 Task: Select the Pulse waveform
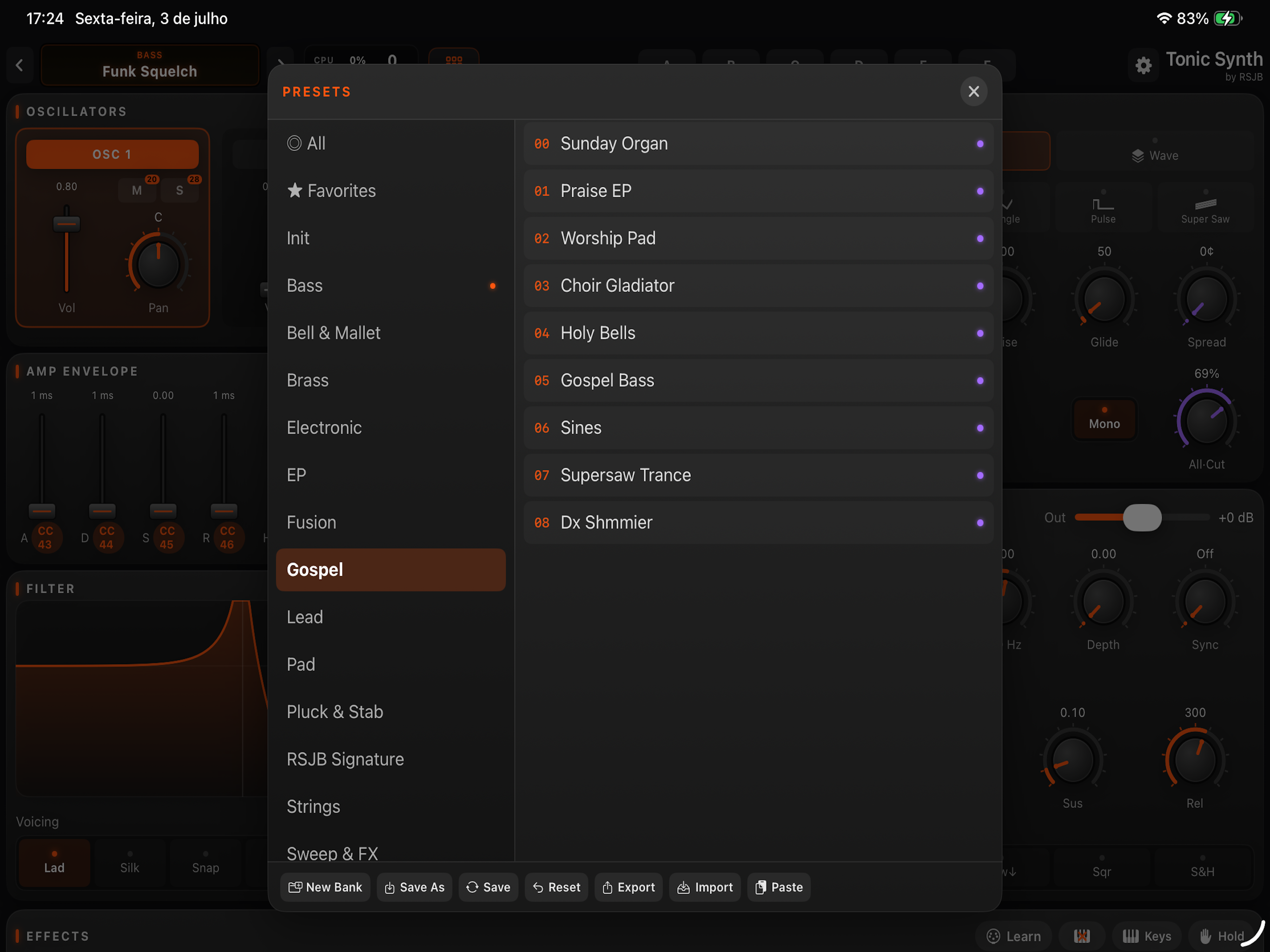(x=1103, y=208)
